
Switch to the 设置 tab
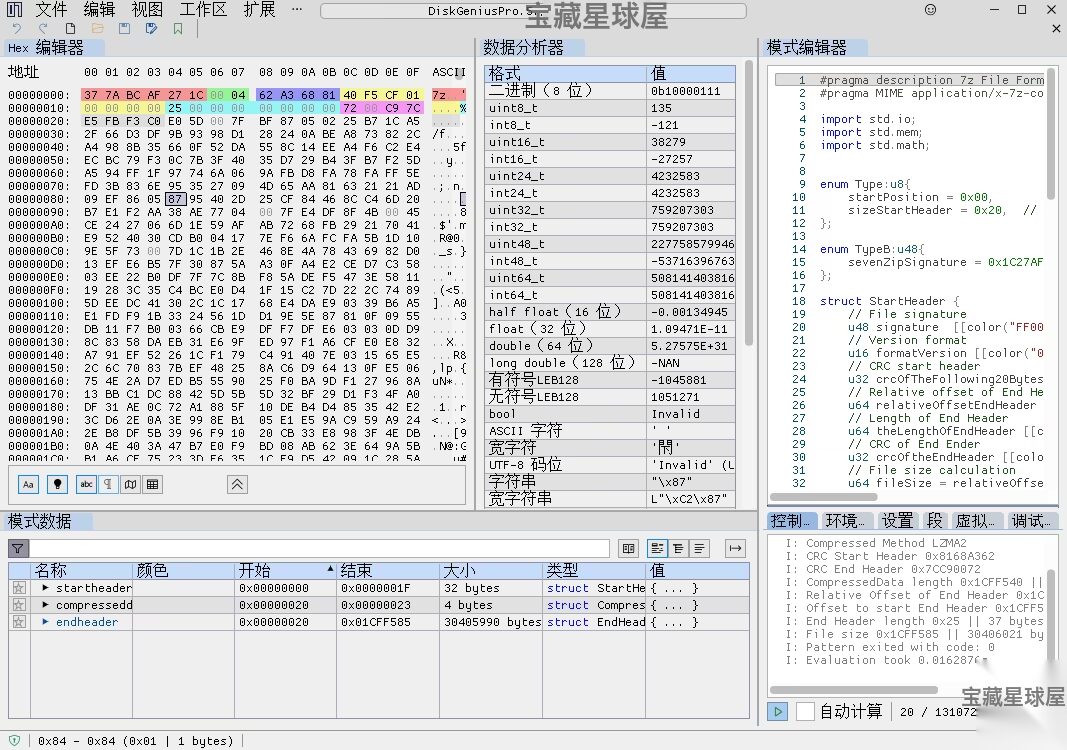[x=897, y=521]
